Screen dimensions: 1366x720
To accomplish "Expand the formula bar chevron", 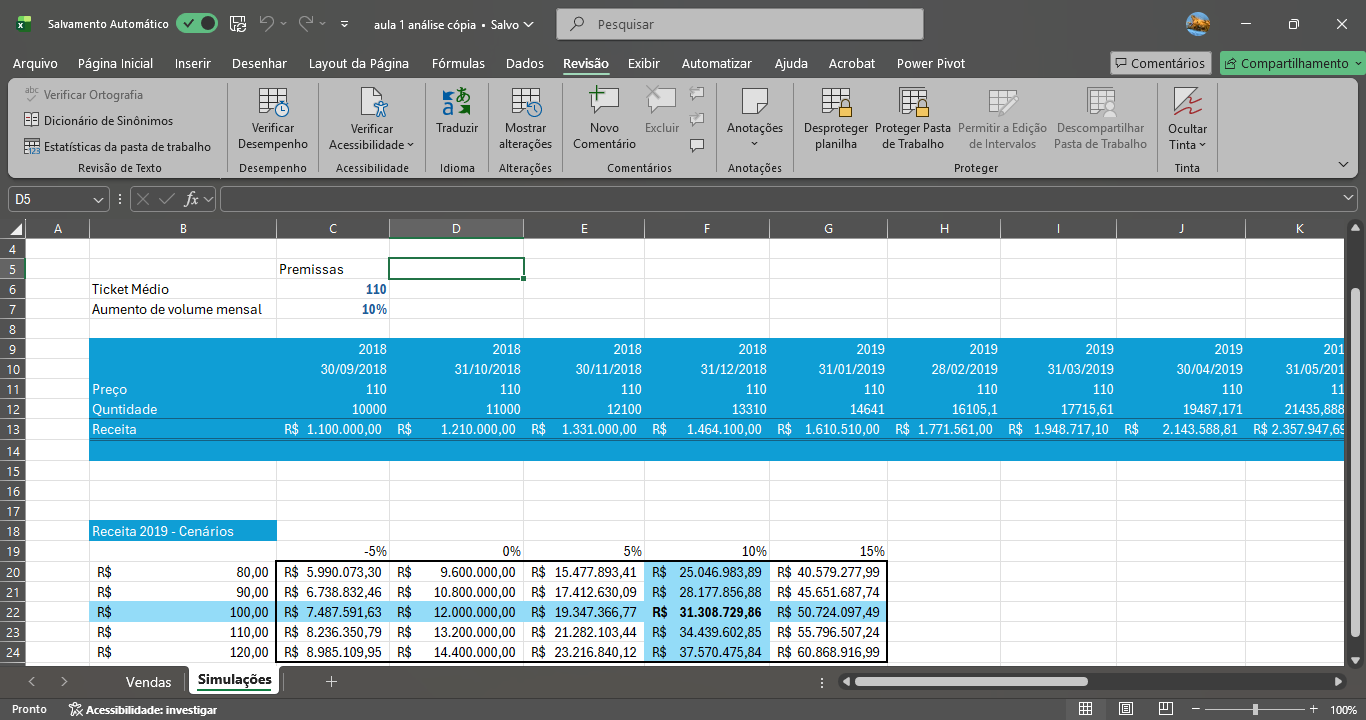I will pyautogui.click(x=1349, y=199).
